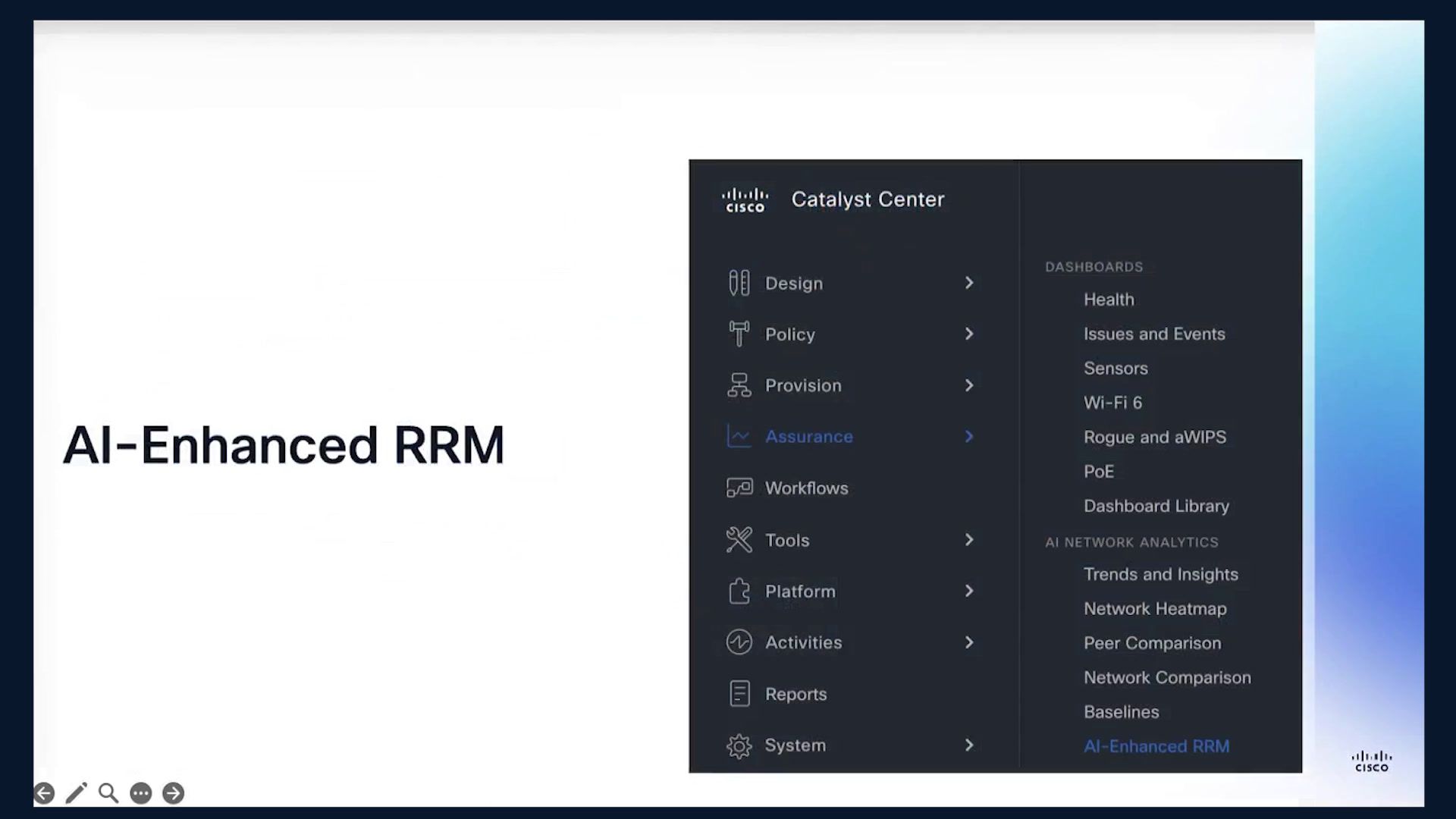
Task: Click the Workflows icon
Action: [739, 488]
